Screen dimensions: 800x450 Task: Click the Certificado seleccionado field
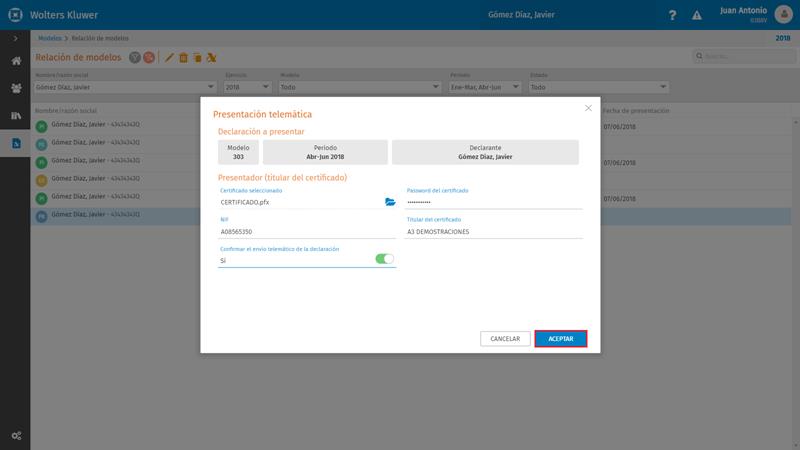[x=301, y=202]
